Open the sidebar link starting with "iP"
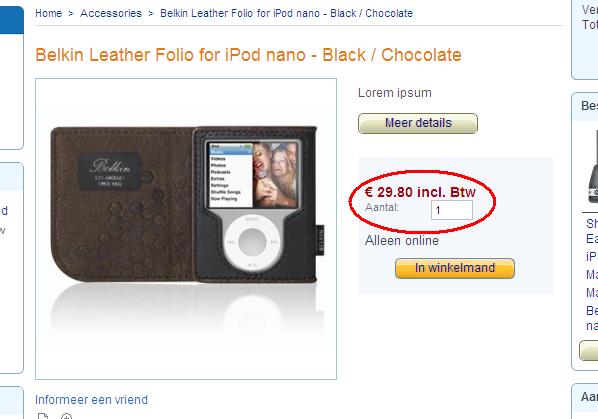 pos(592,257)
